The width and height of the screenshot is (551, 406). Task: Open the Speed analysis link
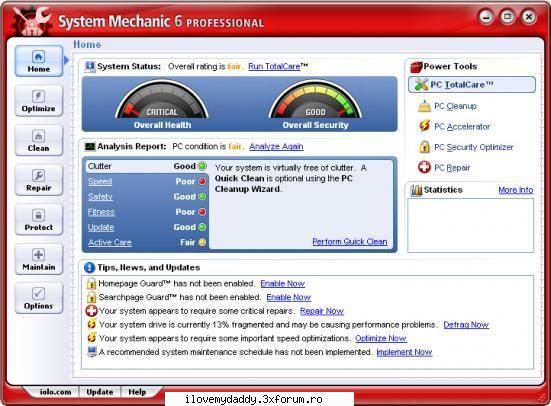tap(100, 181)
